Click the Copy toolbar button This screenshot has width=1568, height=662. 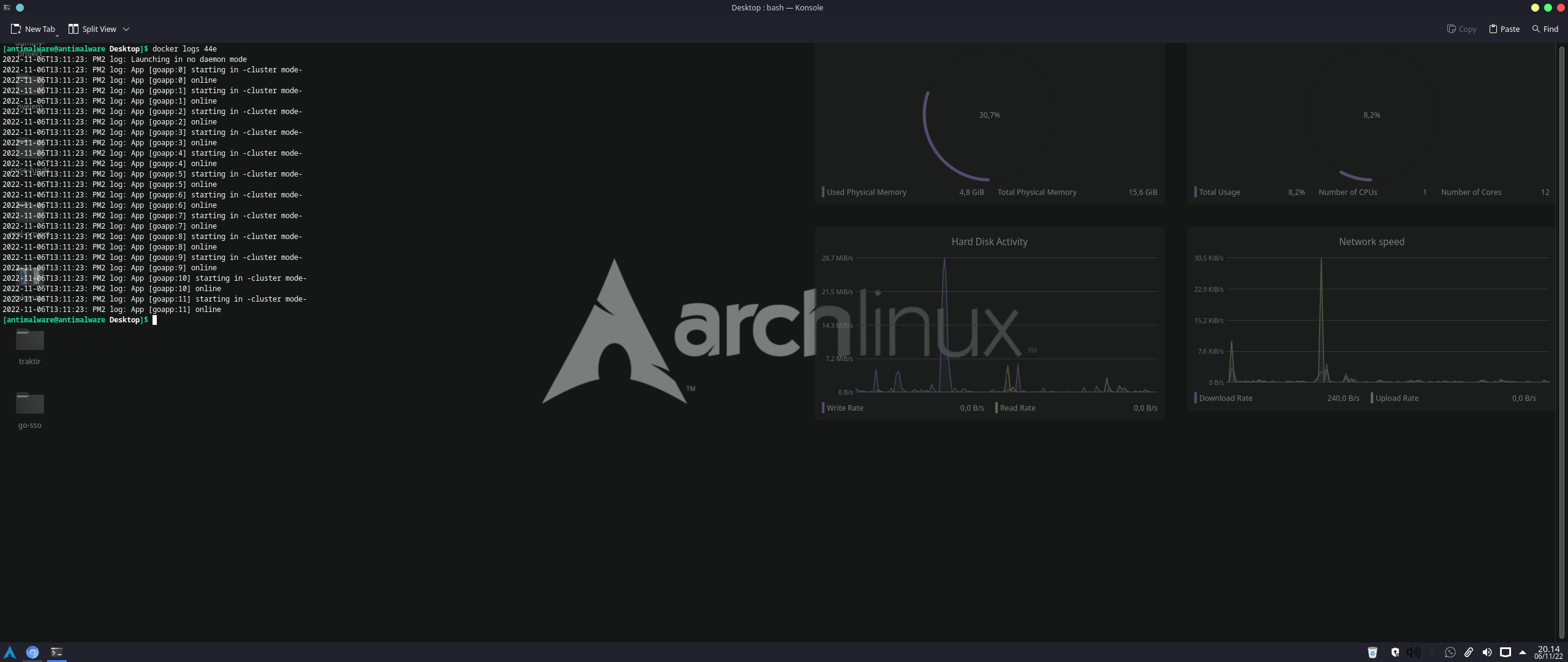tap(1462, 29)
